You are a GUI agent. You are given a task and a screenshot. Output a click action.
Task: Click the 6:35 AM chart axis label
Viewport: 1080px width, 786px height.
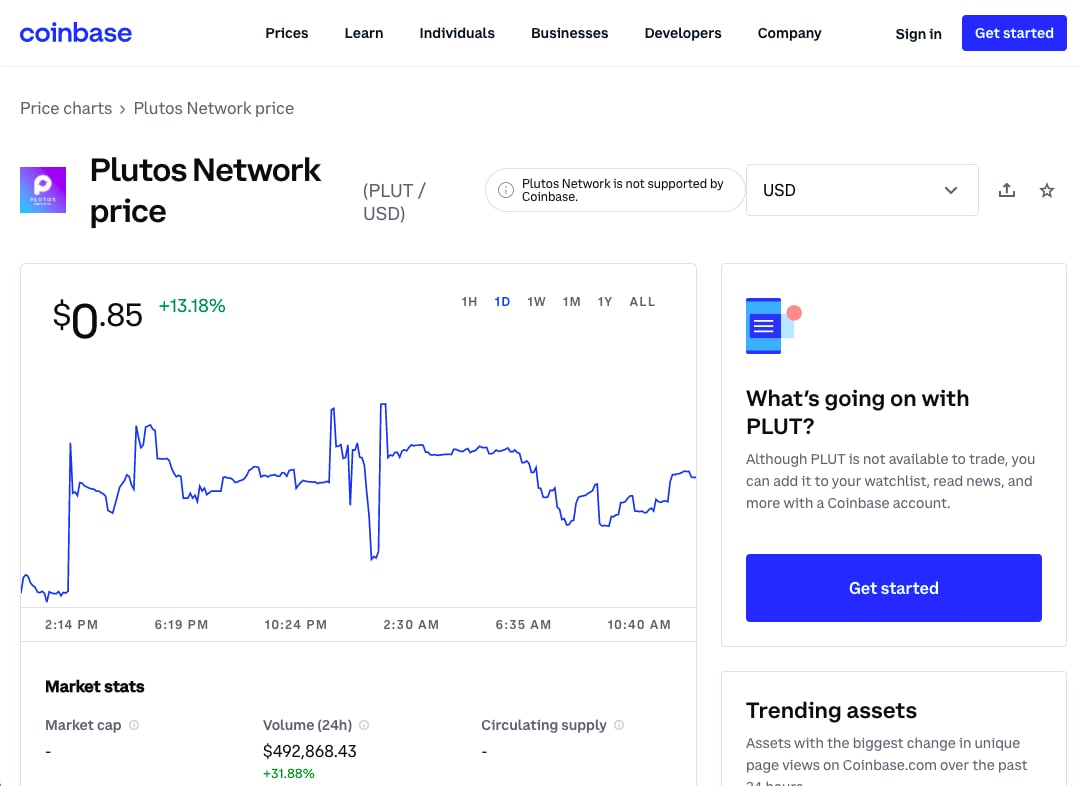click(x=523, y=625)
